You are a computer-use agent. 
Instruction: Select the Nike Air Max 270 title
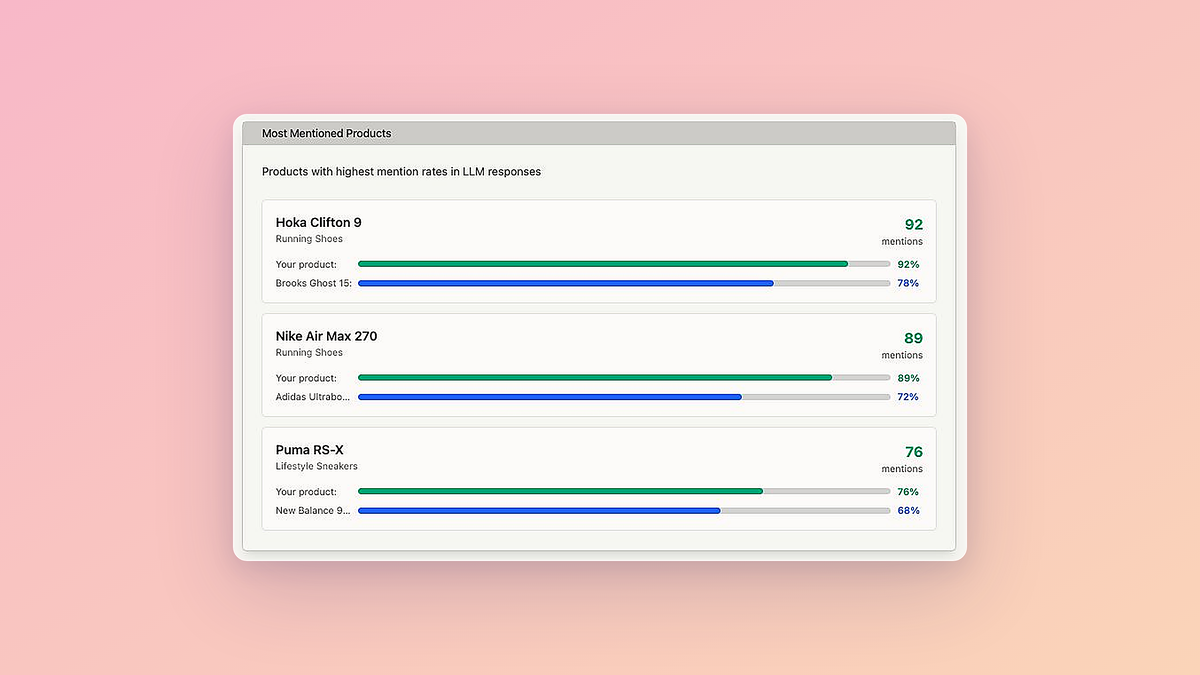click(327, 336)
